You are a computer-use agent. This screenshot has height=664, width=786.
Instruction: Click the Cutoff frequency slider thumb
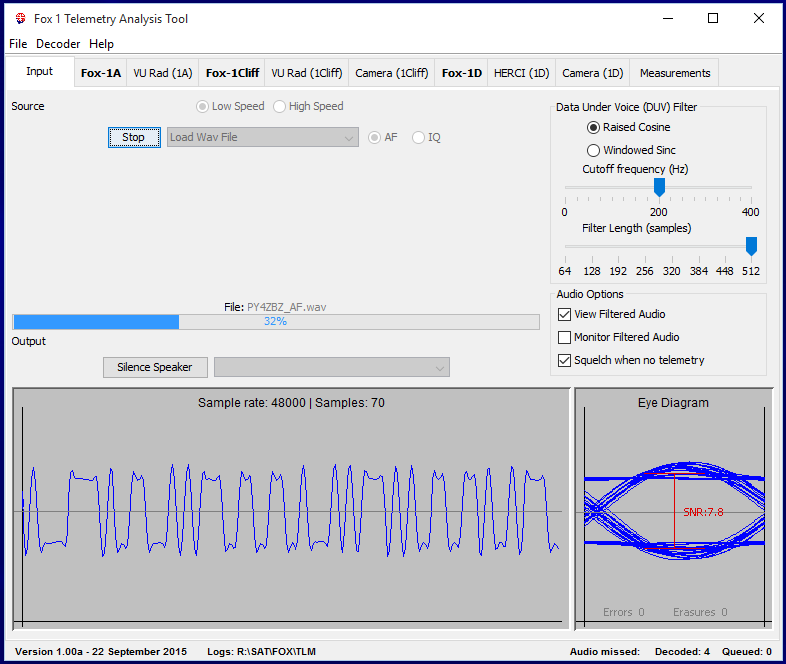(659, 187)
